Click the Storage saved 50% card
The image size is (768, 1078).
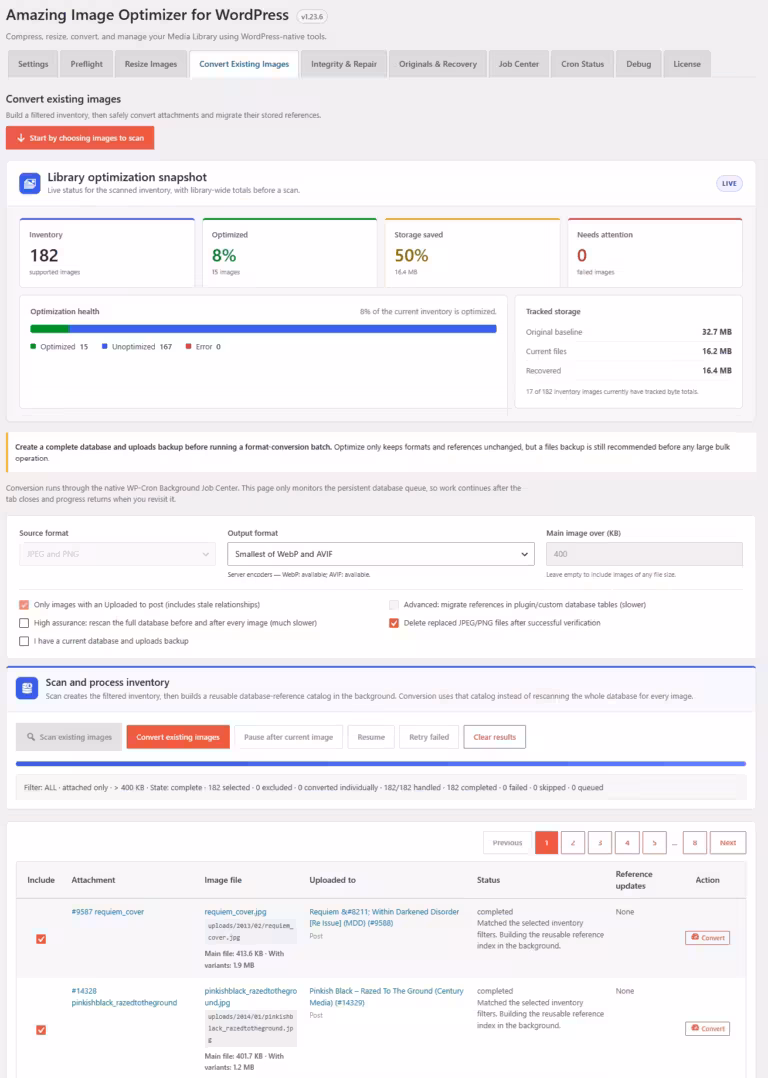[x=472, y=252]
